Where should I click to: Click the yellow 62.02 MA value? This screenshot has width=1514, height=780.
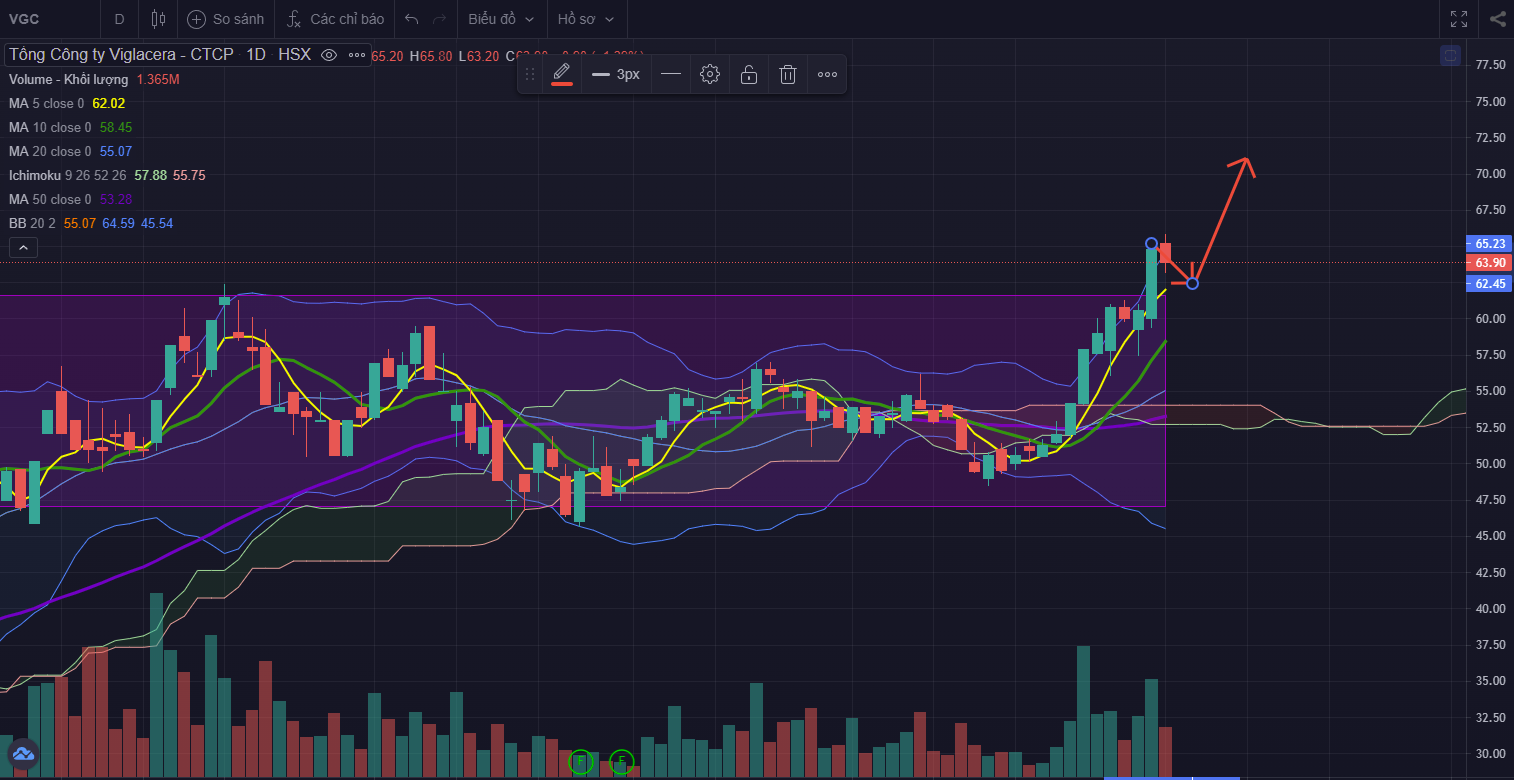(108, 103)
